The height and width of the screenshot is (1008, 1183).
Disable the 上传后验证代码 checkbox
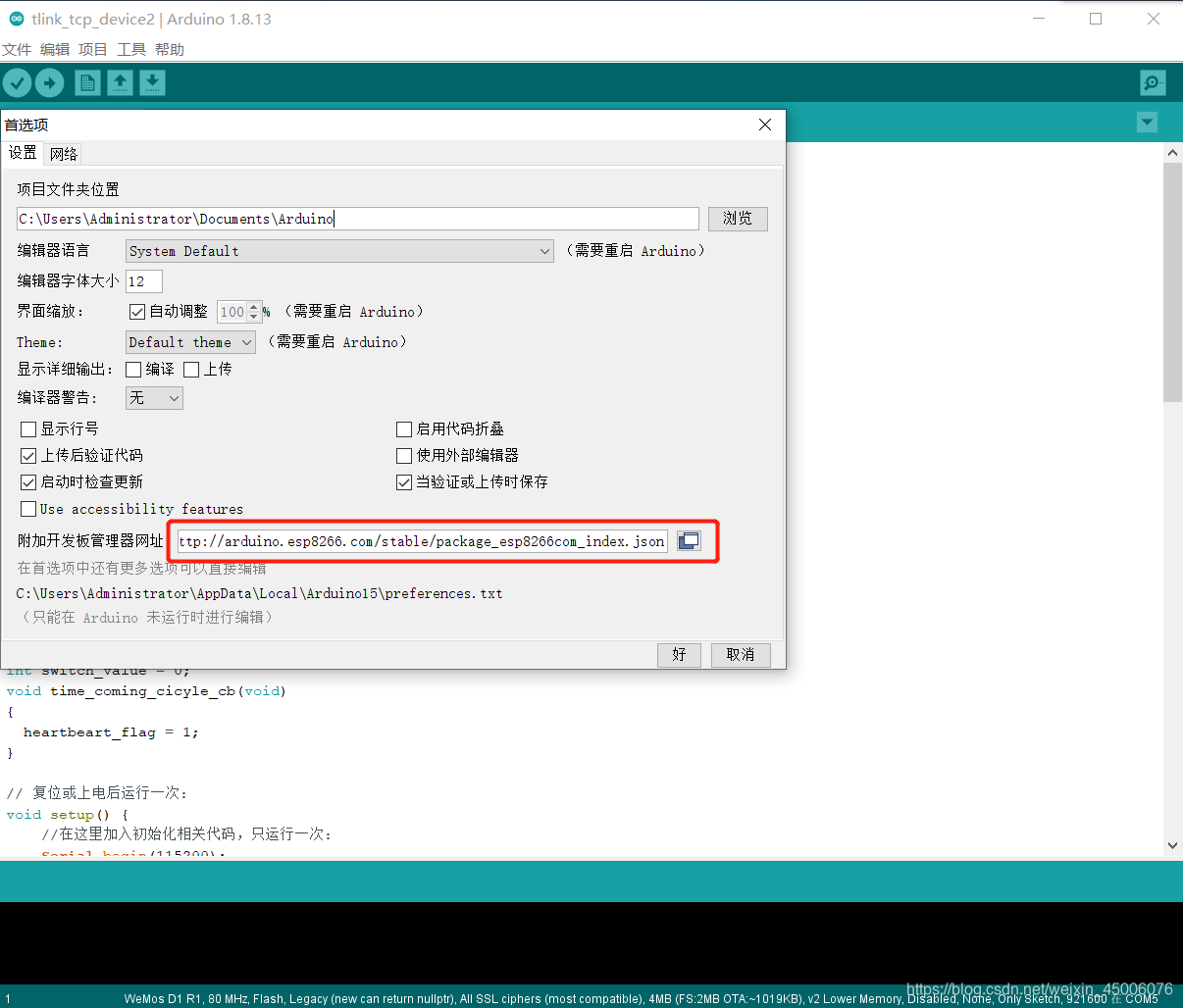(28, 455)
